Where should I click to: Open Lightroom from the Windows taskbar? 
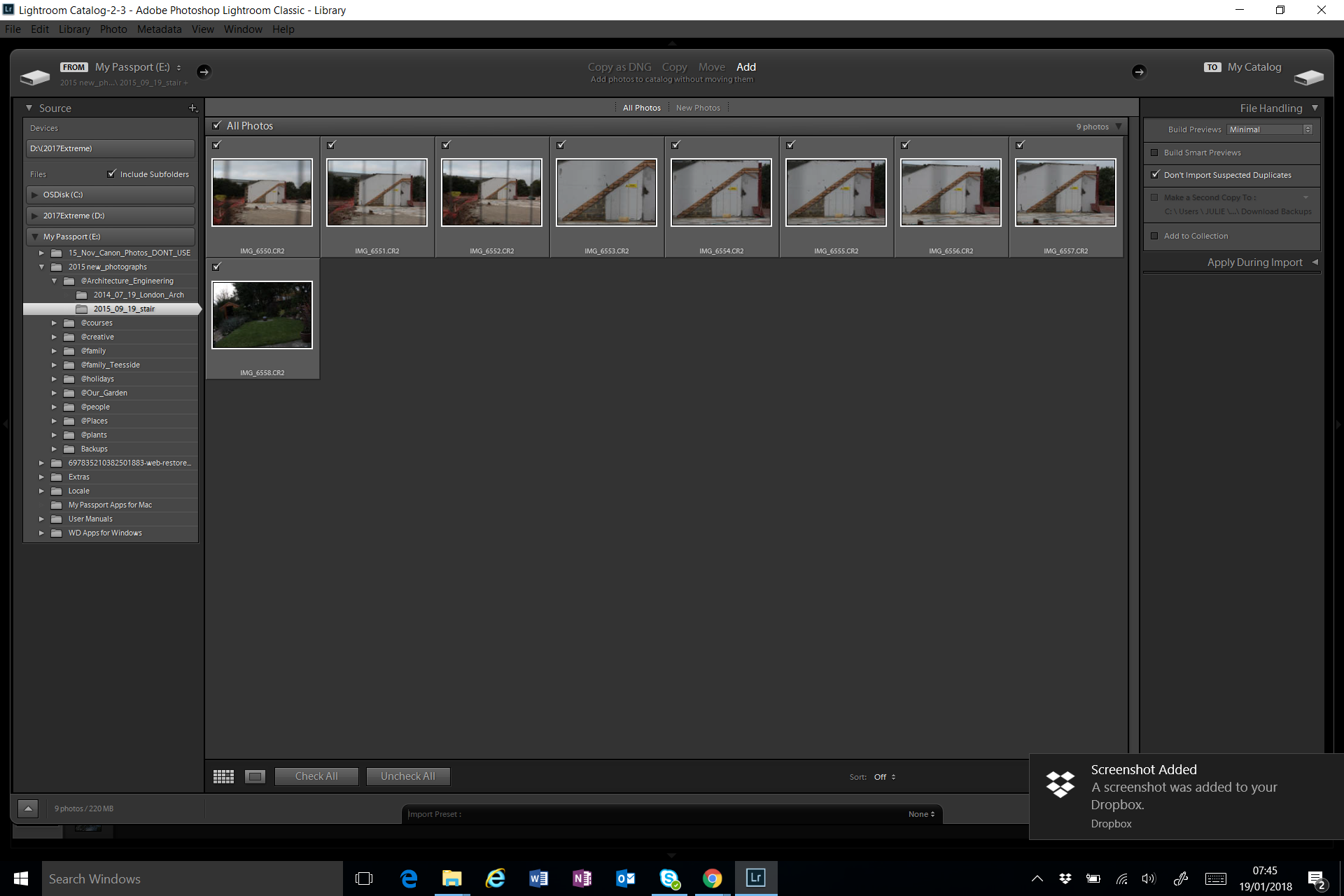[x=756, y=878]
